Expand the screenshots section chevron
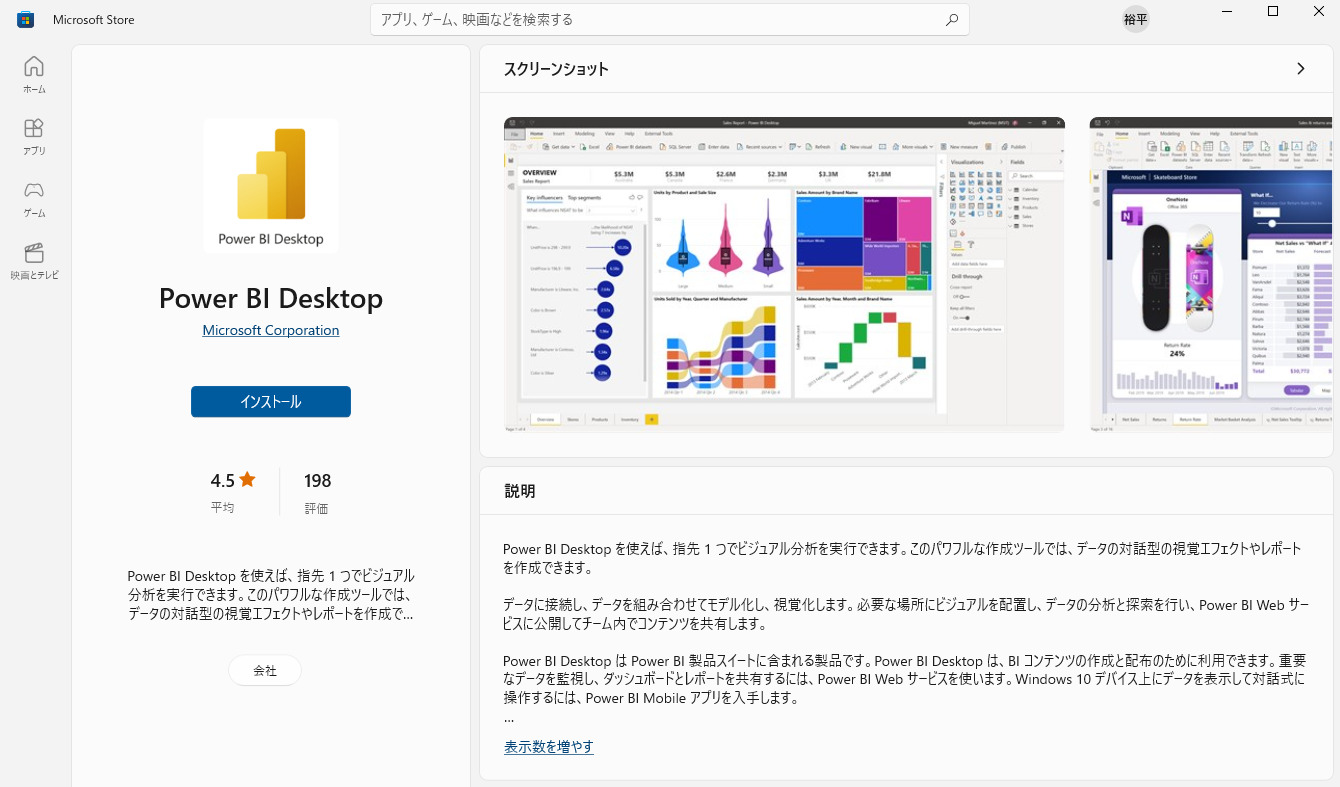Screen dimensions: 1340x787 (1300, 69)
